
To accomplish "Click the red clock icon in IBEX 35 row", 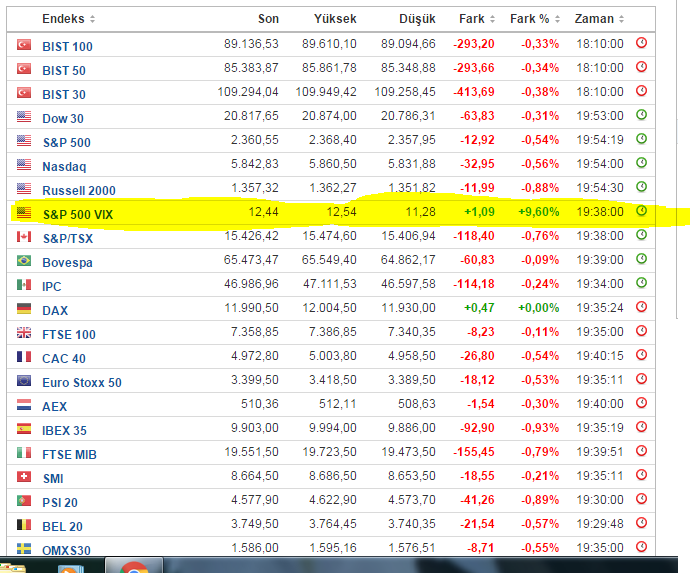I will tap(642, 426).
